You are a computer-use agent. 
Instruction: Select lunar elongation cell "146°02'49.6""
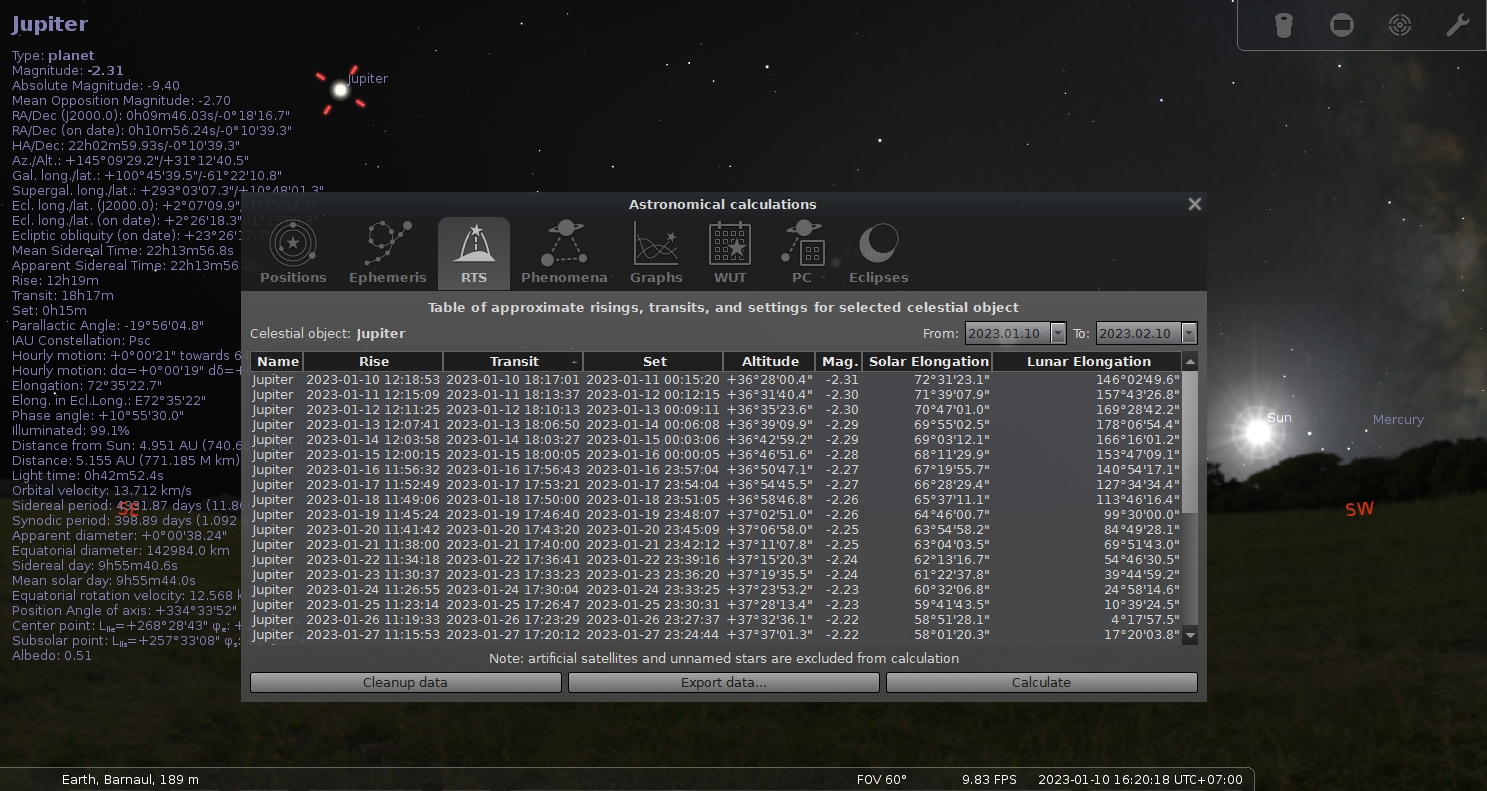click(x=1088, y=380)
